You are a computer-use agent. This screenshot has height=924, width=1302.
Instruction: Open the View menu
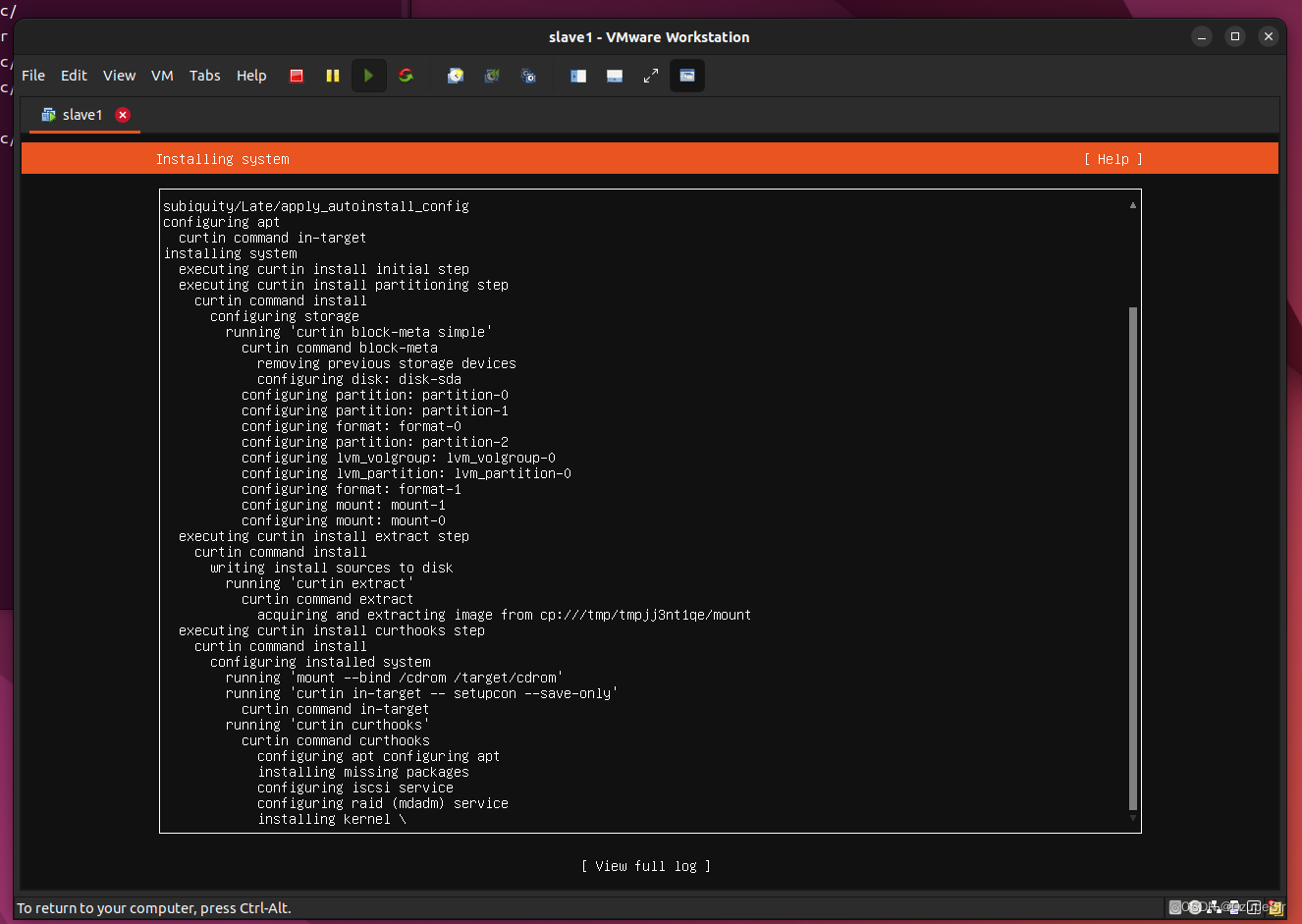[119, 76]
